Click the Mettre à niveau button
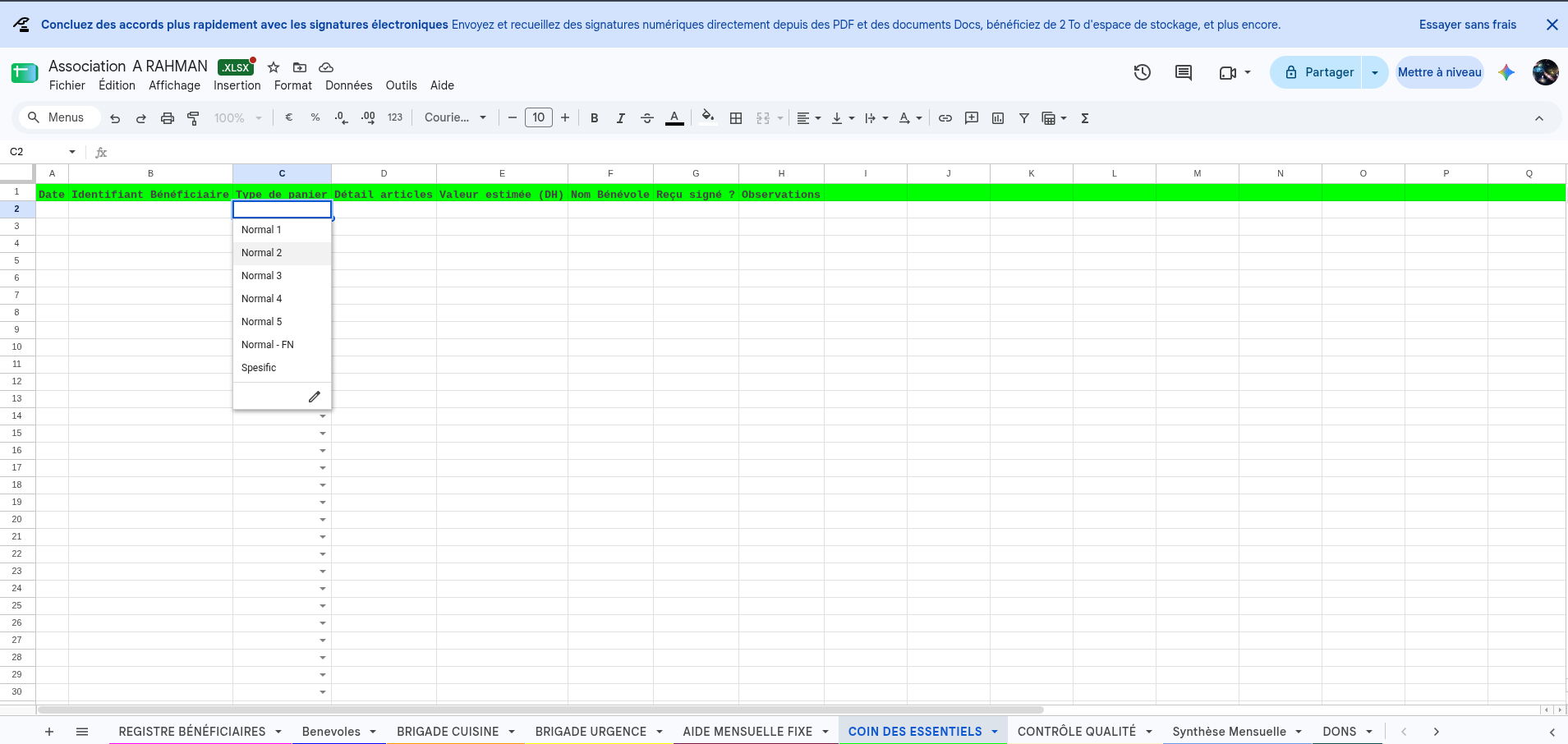Screen dimensions: 1568x744 point(1439,72)
